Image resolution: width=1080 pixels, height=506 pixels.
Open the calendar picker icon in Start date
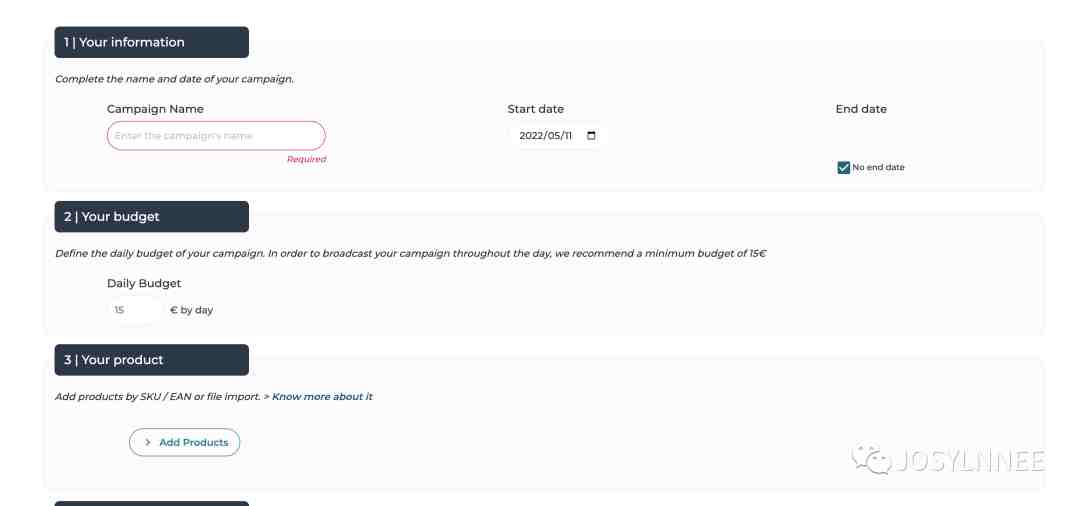(x=591, y=136)
